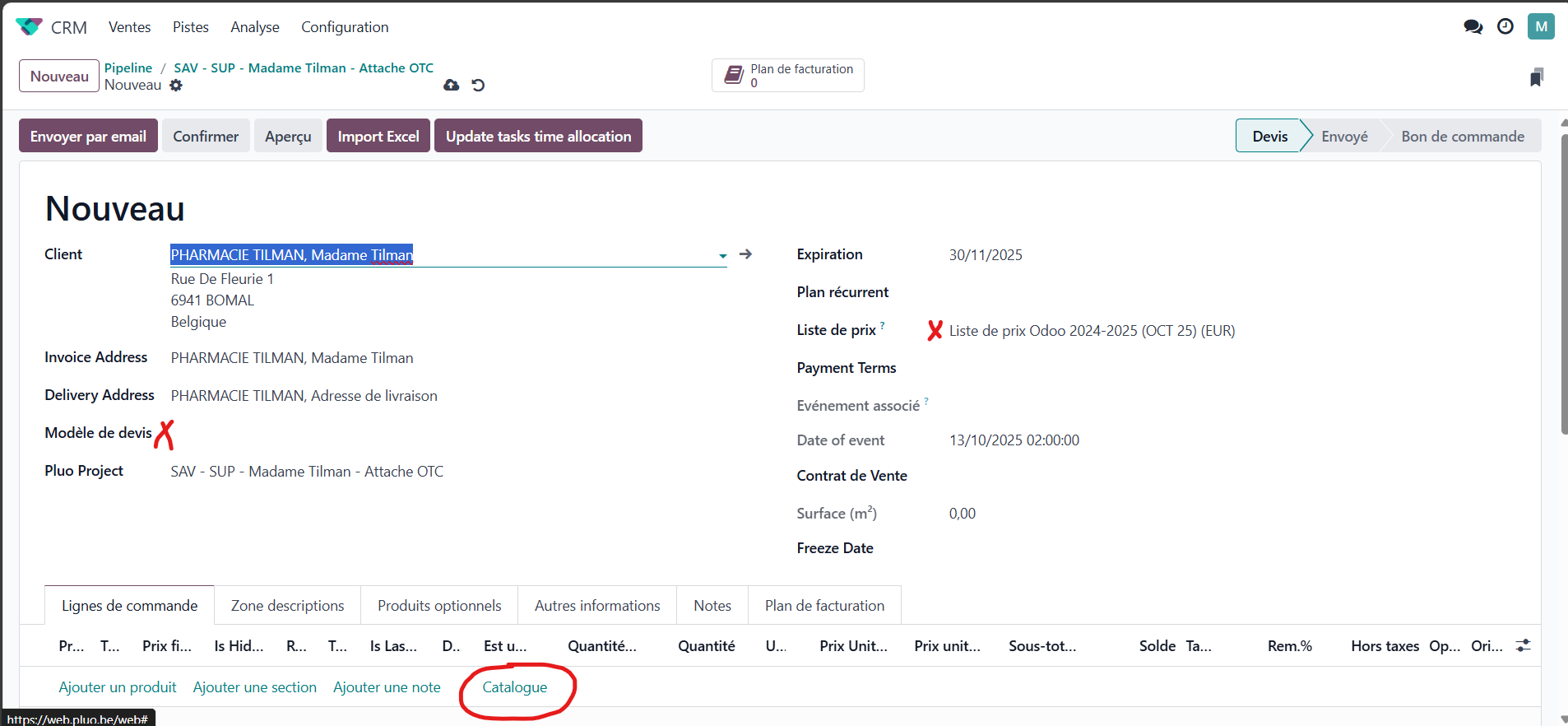Image resolution: width=1568 pixels, height=726 pixels.
Task: Discard changes with the undo arrow icon
Action: click(478, 85)
